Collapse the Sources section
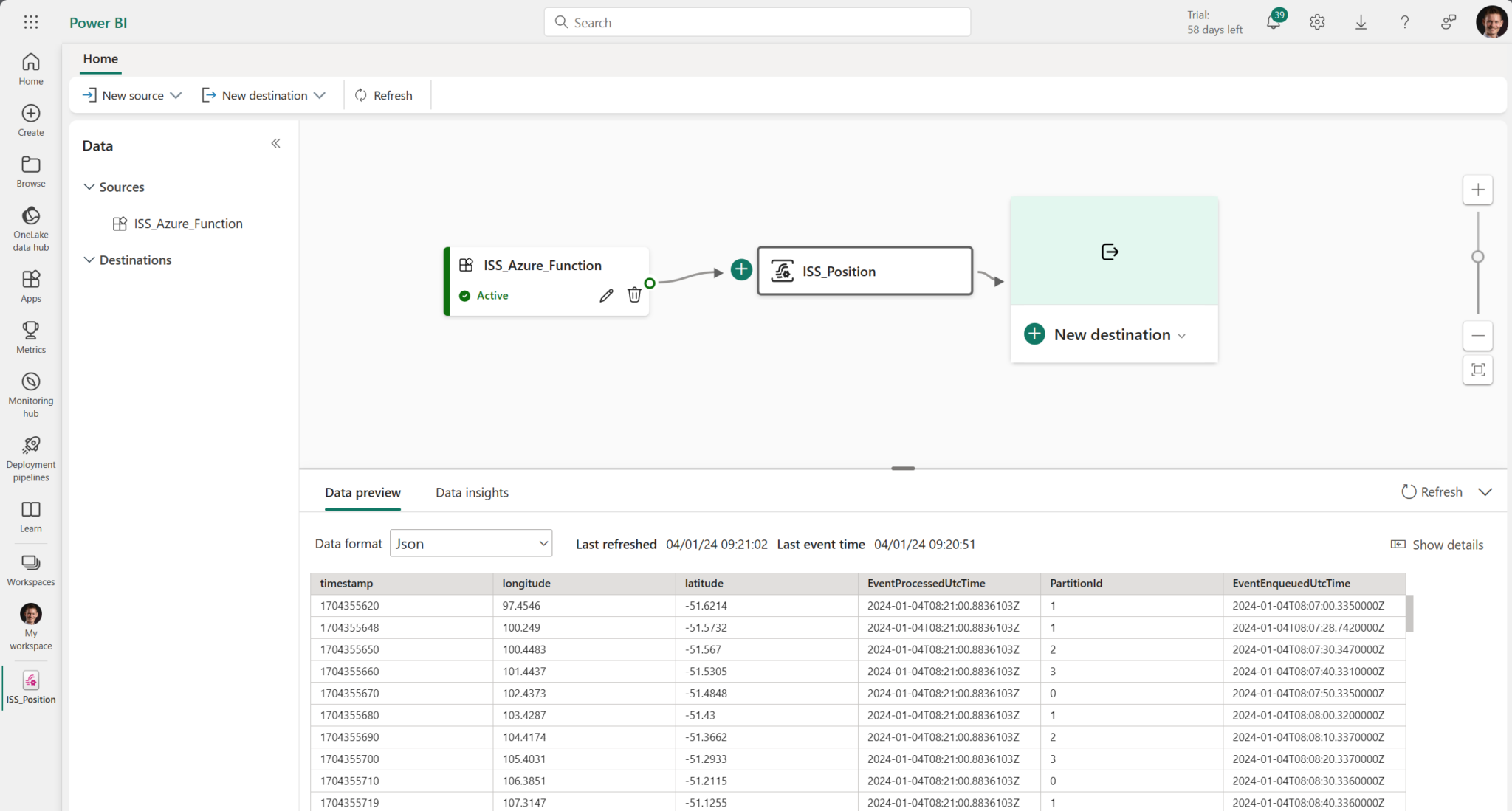 point(89,187)
